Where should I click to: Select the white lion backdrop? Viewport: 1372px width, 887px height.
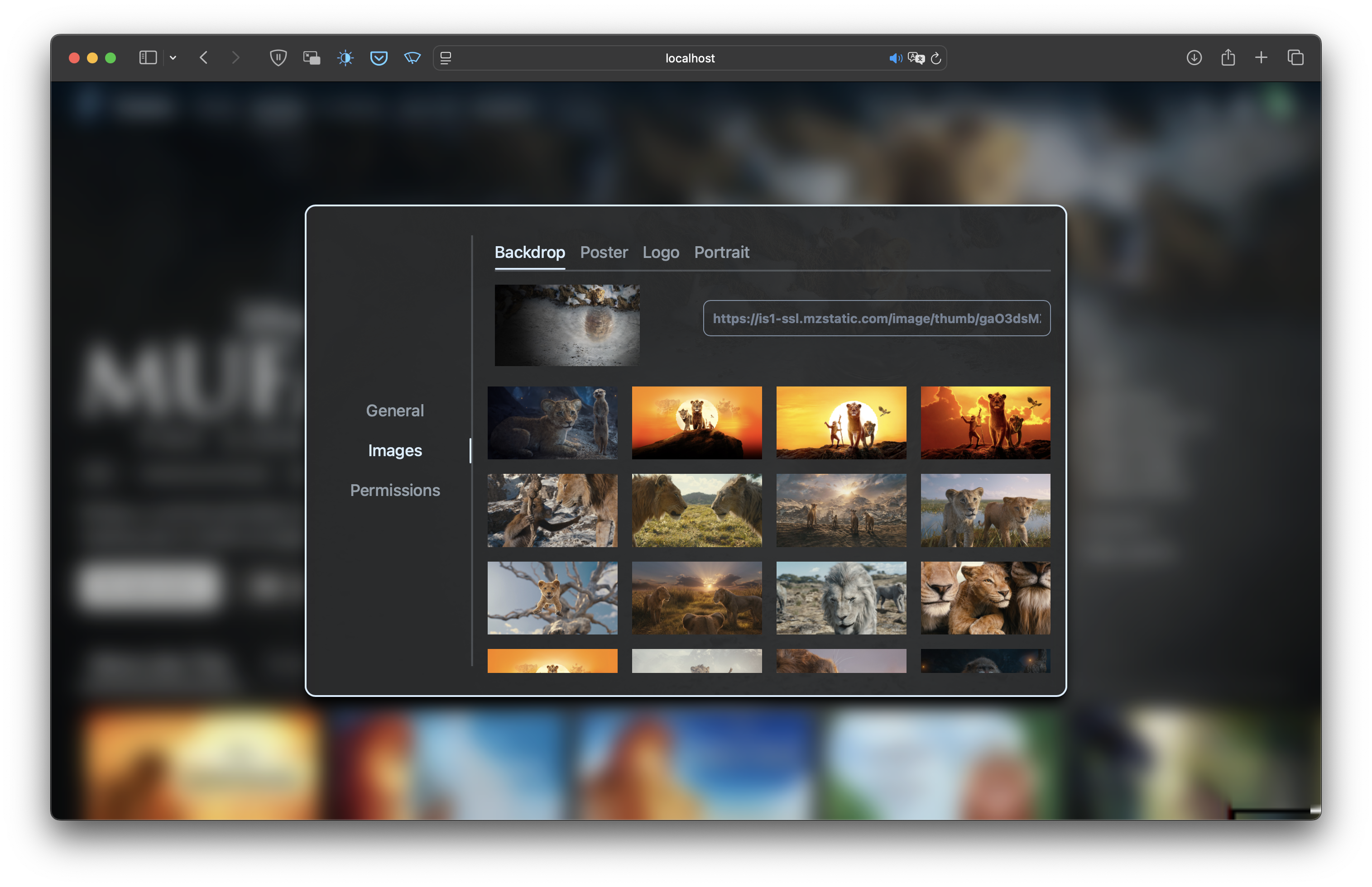click(841, 598)
